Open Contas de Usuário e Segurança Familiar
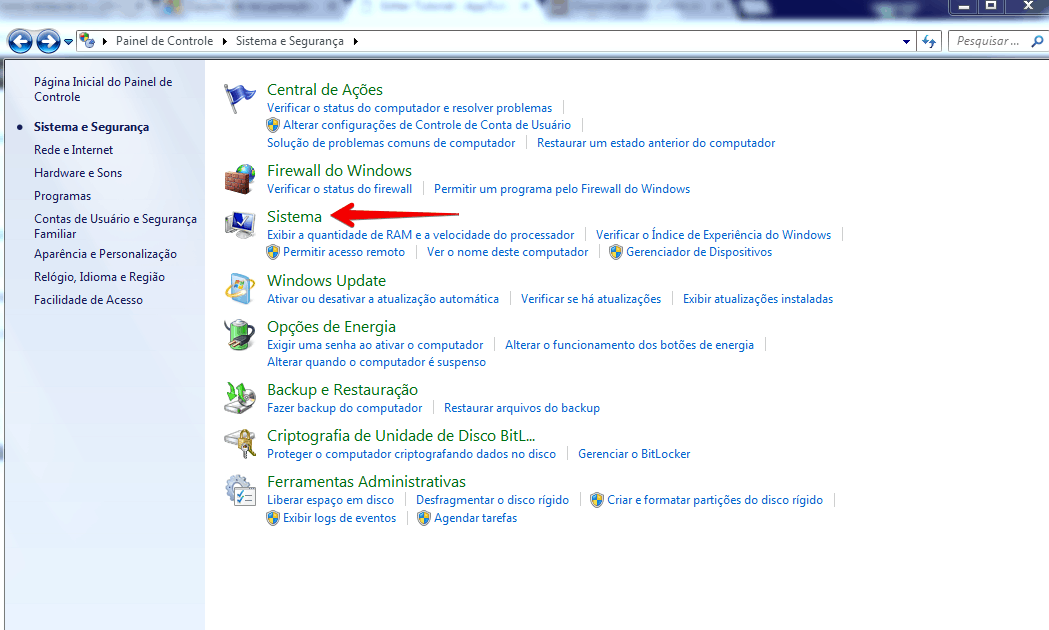1049x630 pixels. (115, 226)
